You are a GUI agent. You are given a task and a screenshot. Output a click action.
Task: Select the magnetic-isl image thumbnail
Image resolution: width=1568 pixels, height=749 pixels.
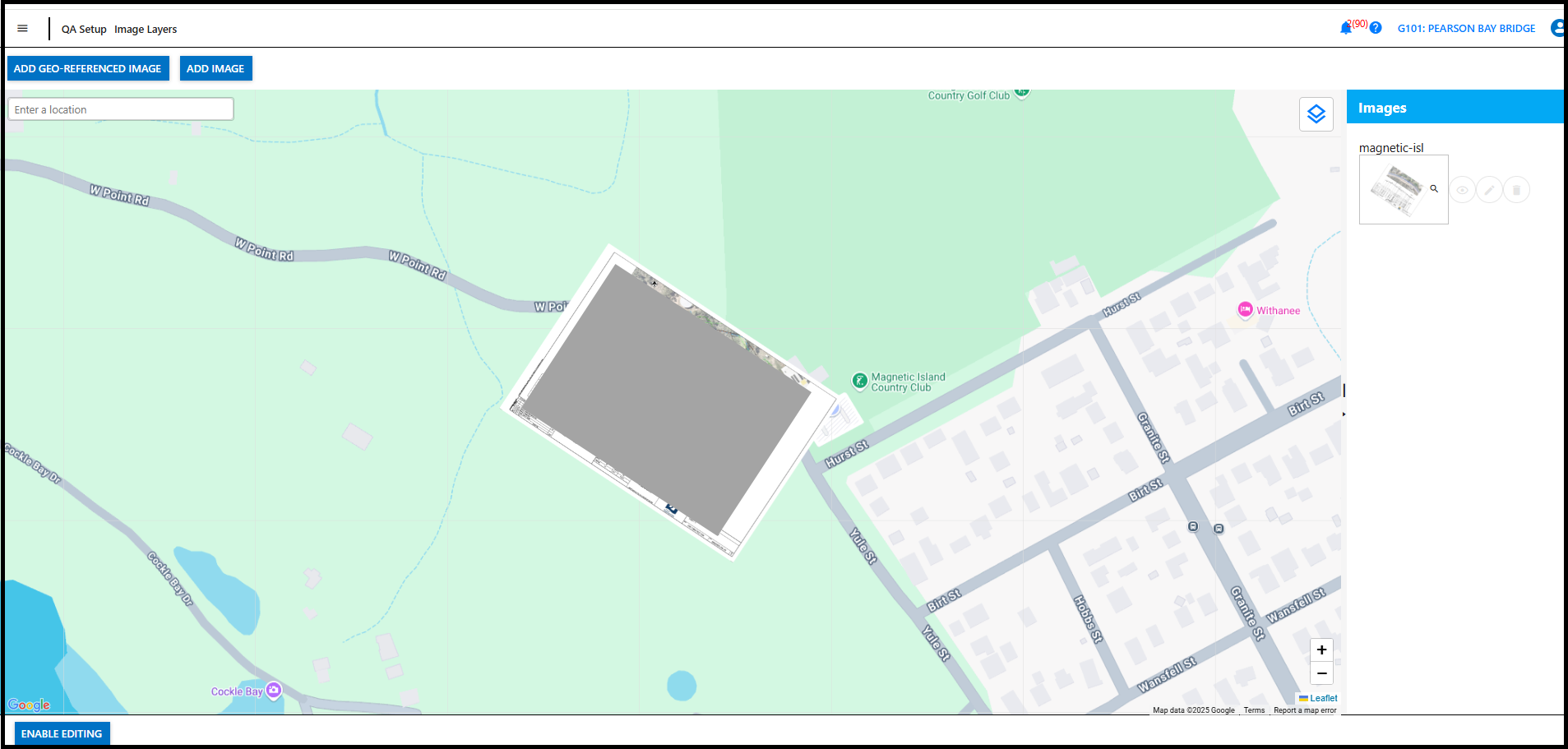tap(1404, 189)
